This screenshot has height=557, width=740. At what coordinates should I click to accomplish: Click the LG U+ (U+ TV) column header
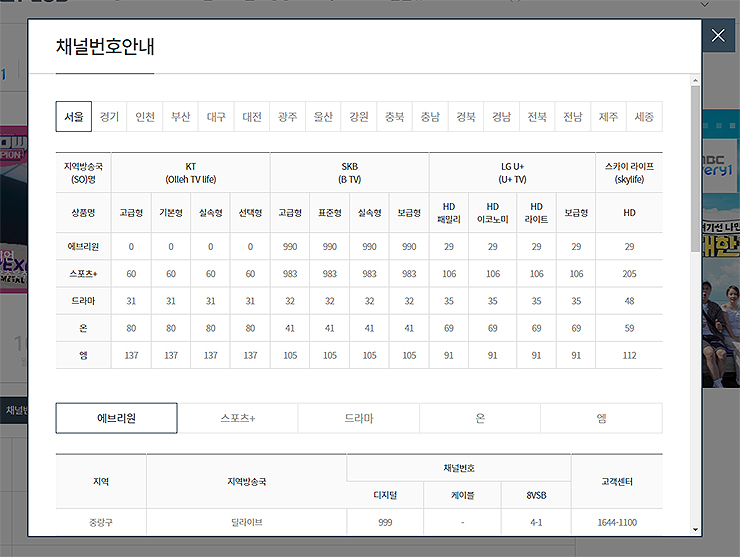pyautogui.click(x=513, y=173)
